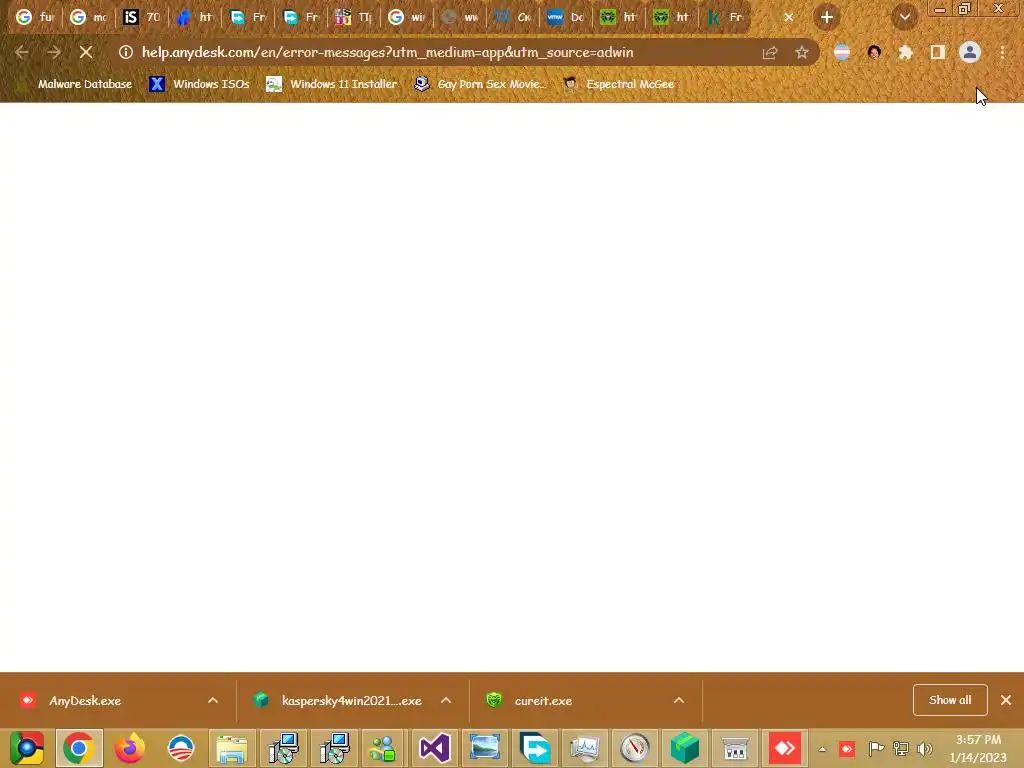Switch to the iS tab labeled '70'
The width and height of the screenshot is (1024, 768).
[142, 17]
